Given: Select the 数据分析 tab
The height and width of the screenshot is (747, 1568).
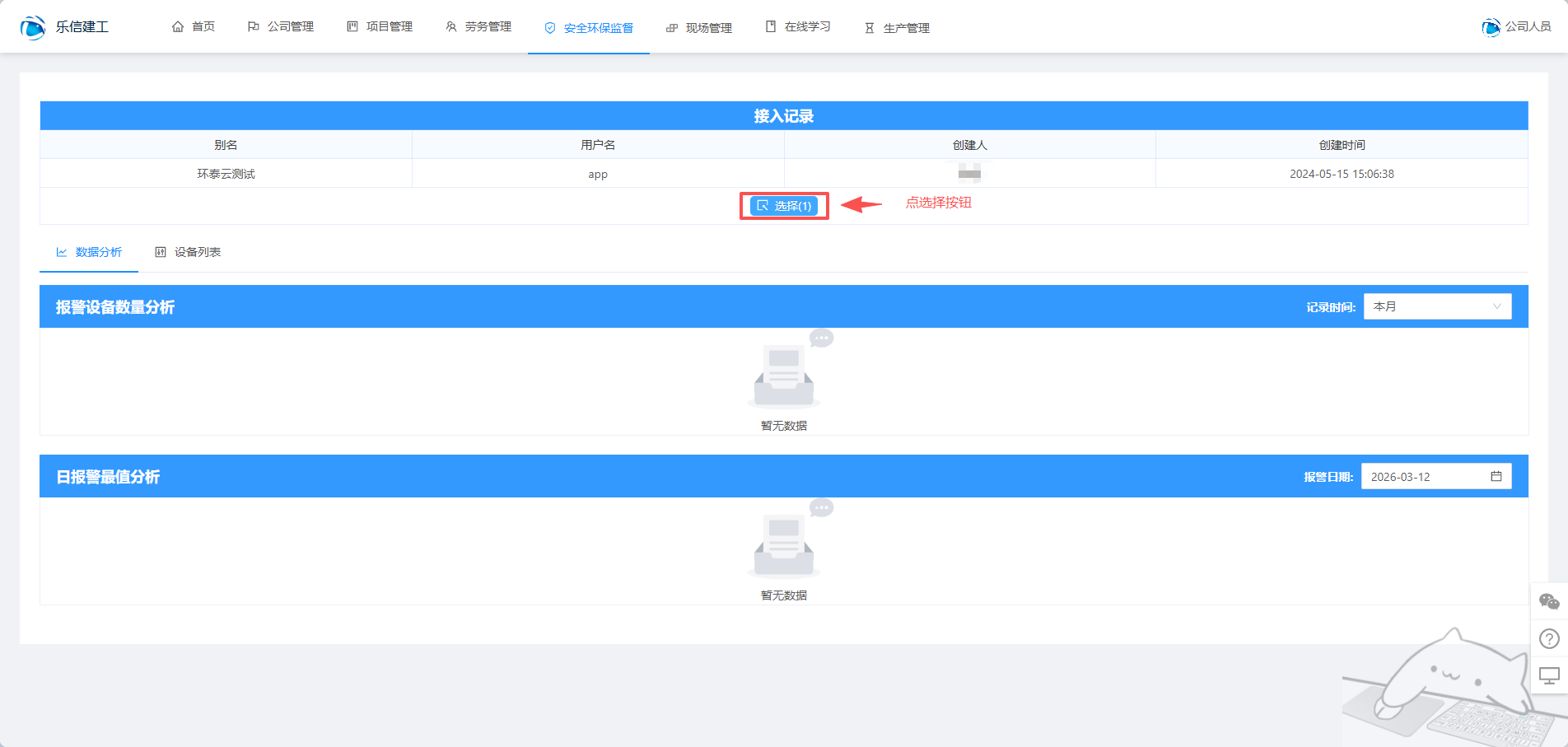Looking at the screenshot, I should pos(89,252).
